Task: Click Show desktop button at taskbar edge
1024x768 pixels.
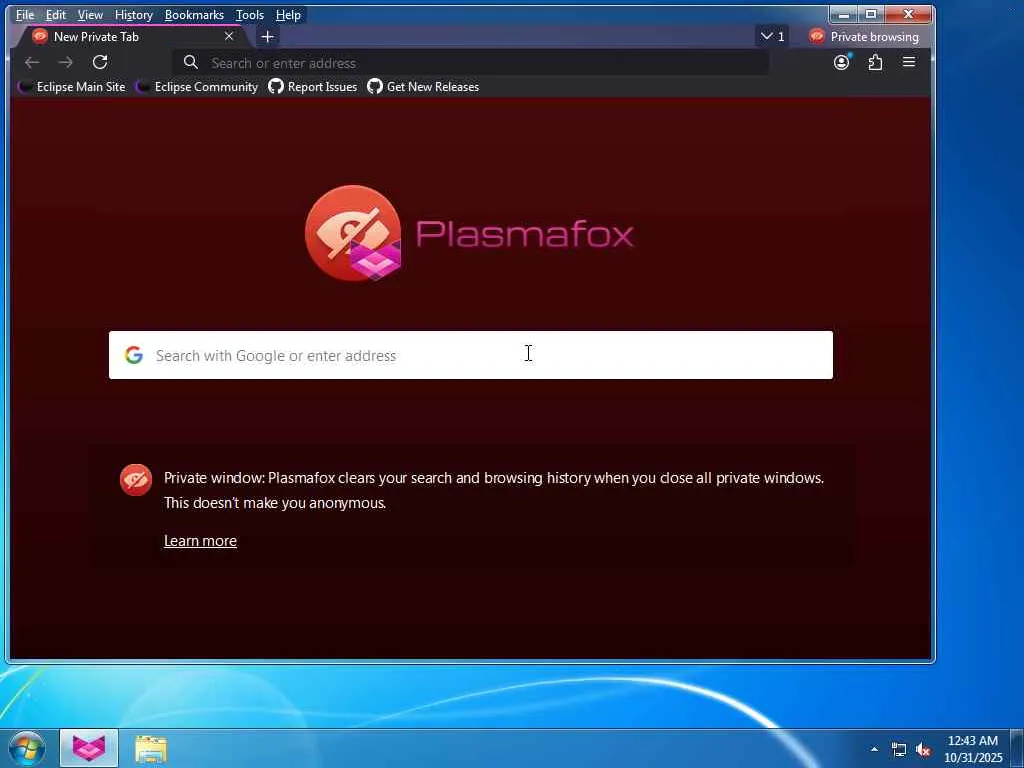Action: click(1017, 748)
